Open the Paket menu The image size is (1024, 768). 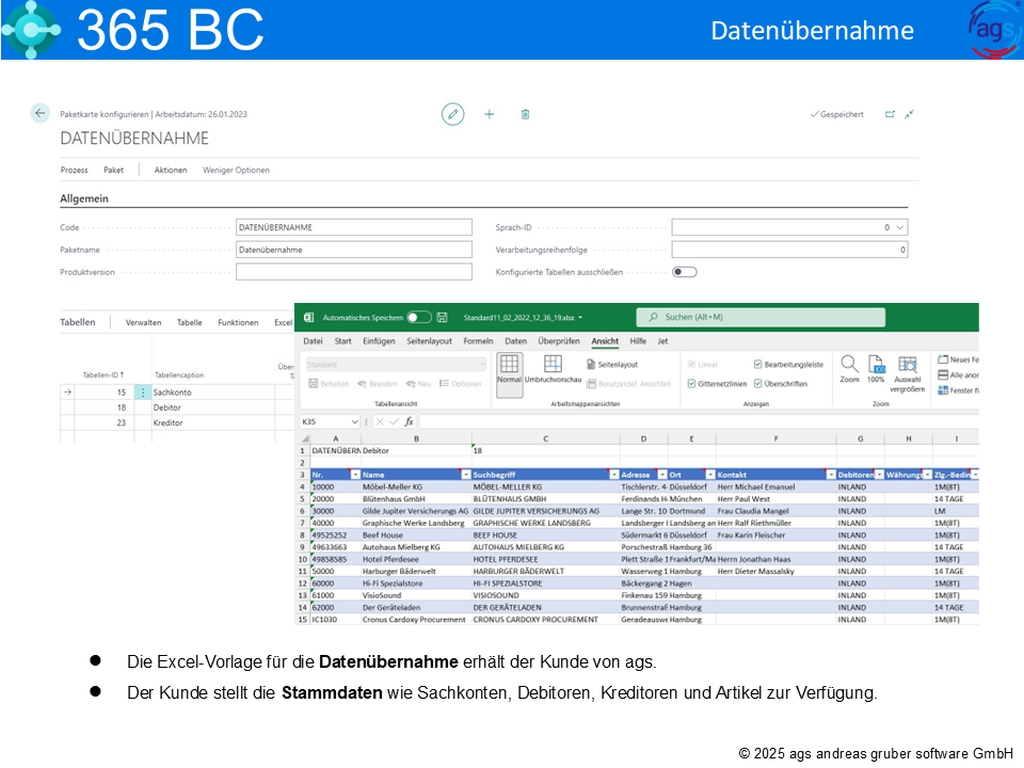pyautogui.click(x=113, y=170)
